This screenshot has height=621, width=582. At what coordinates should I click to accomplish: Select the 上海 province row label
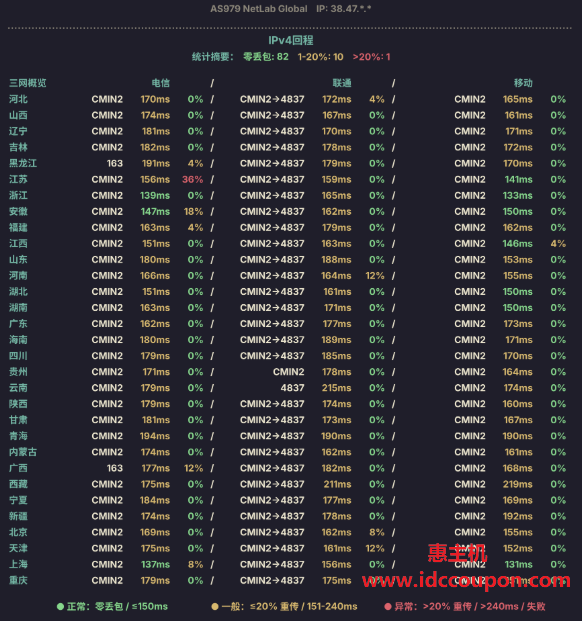click(x=18, y=564)
